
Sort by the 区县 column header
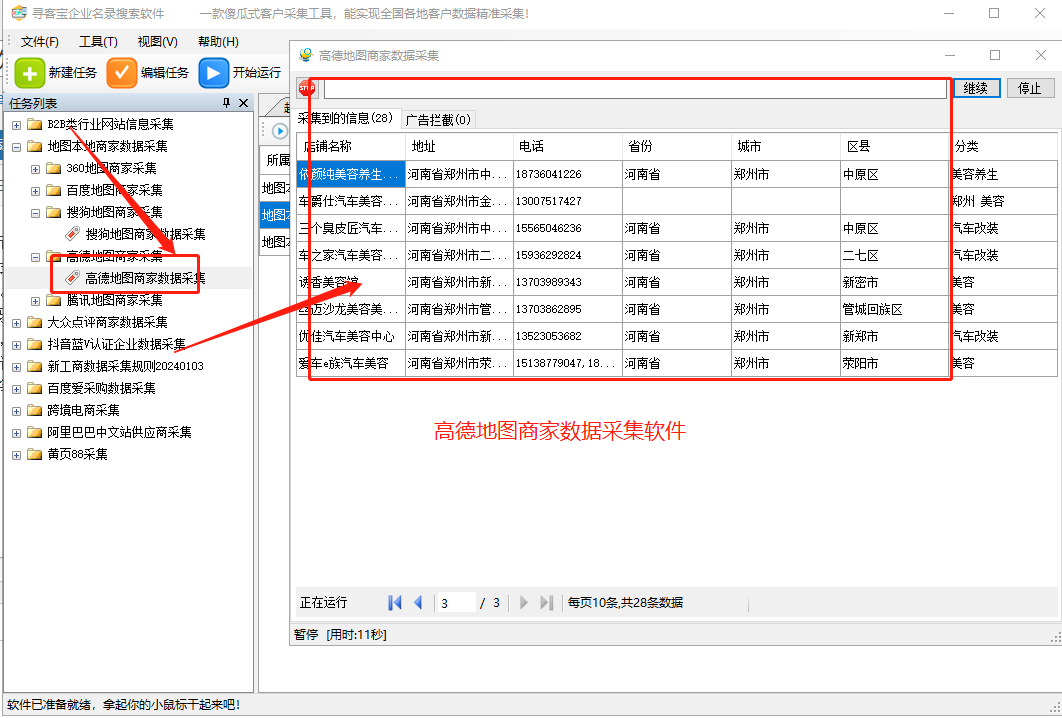click(x=895, y=146)
